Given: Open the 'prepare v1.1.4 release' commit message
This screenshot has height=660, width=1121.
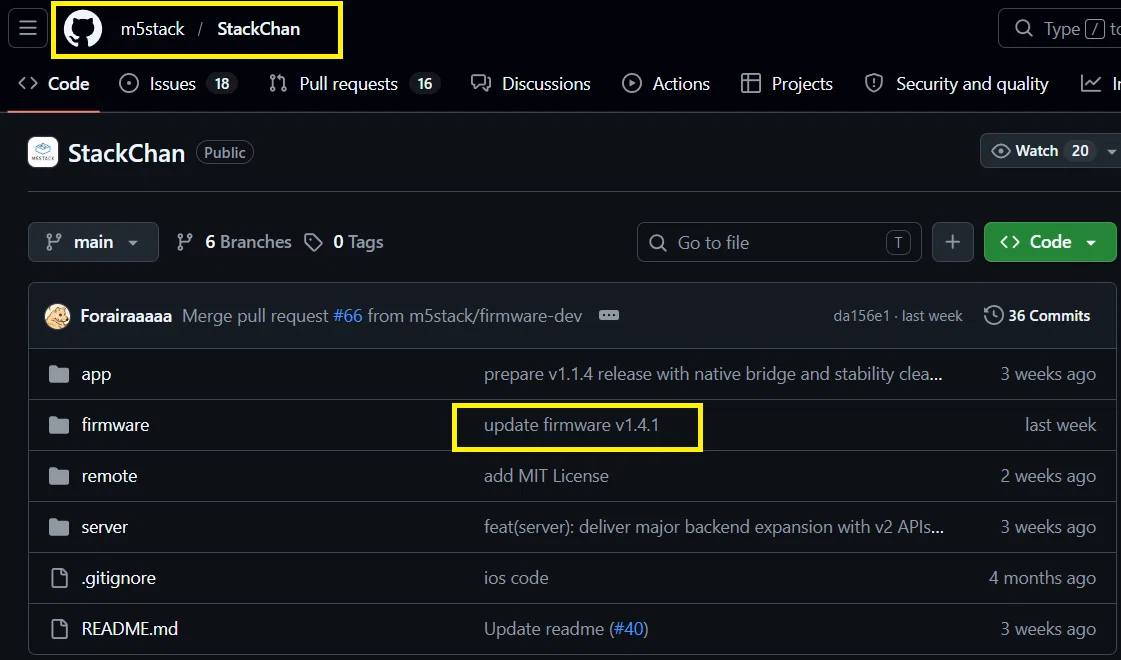Looking at the screenshot, I should coord(713,374).
